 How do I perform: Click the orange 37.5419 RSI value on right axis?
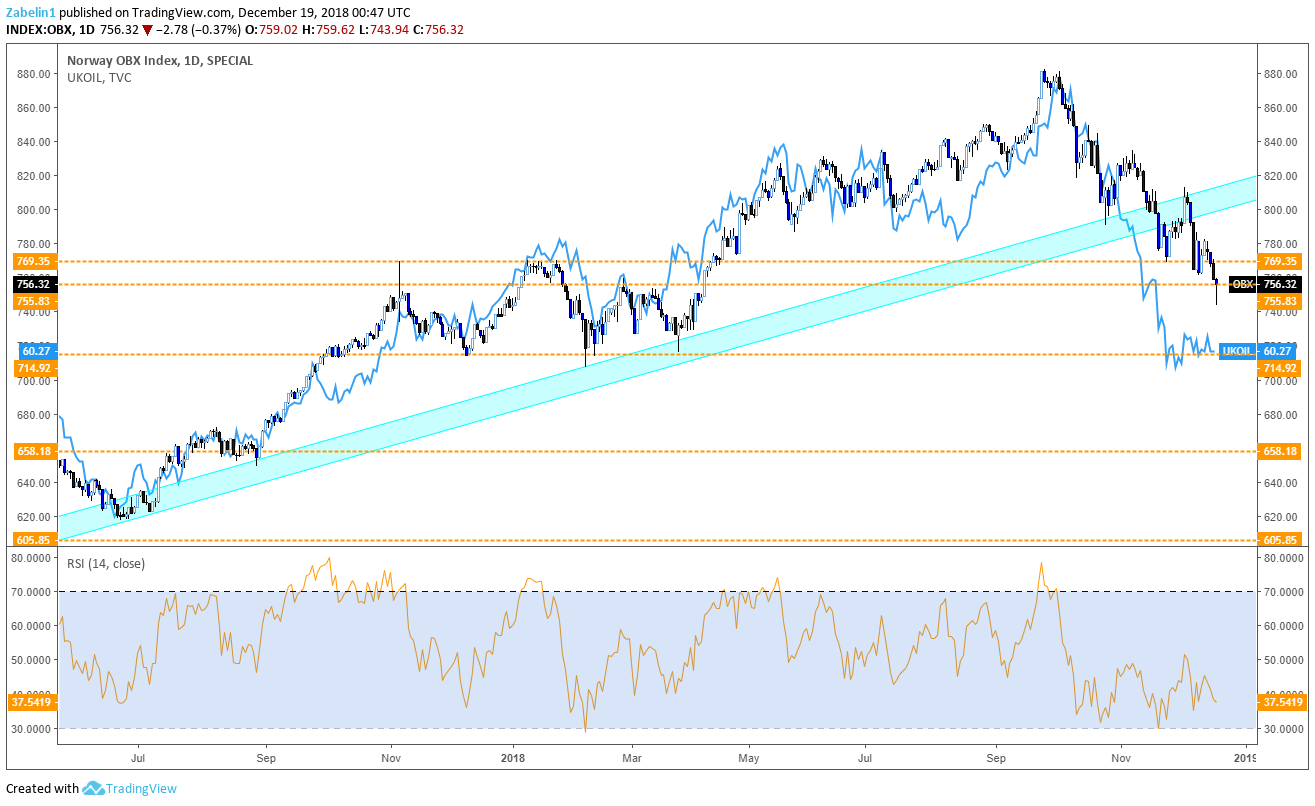[1282, 702]
